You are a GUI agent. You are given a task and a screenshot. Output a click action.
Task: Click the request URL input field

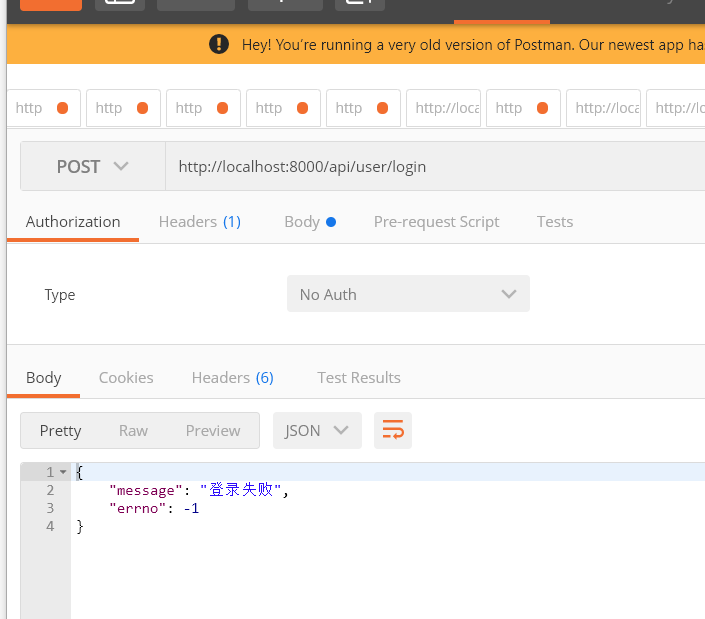coord(430,166)
